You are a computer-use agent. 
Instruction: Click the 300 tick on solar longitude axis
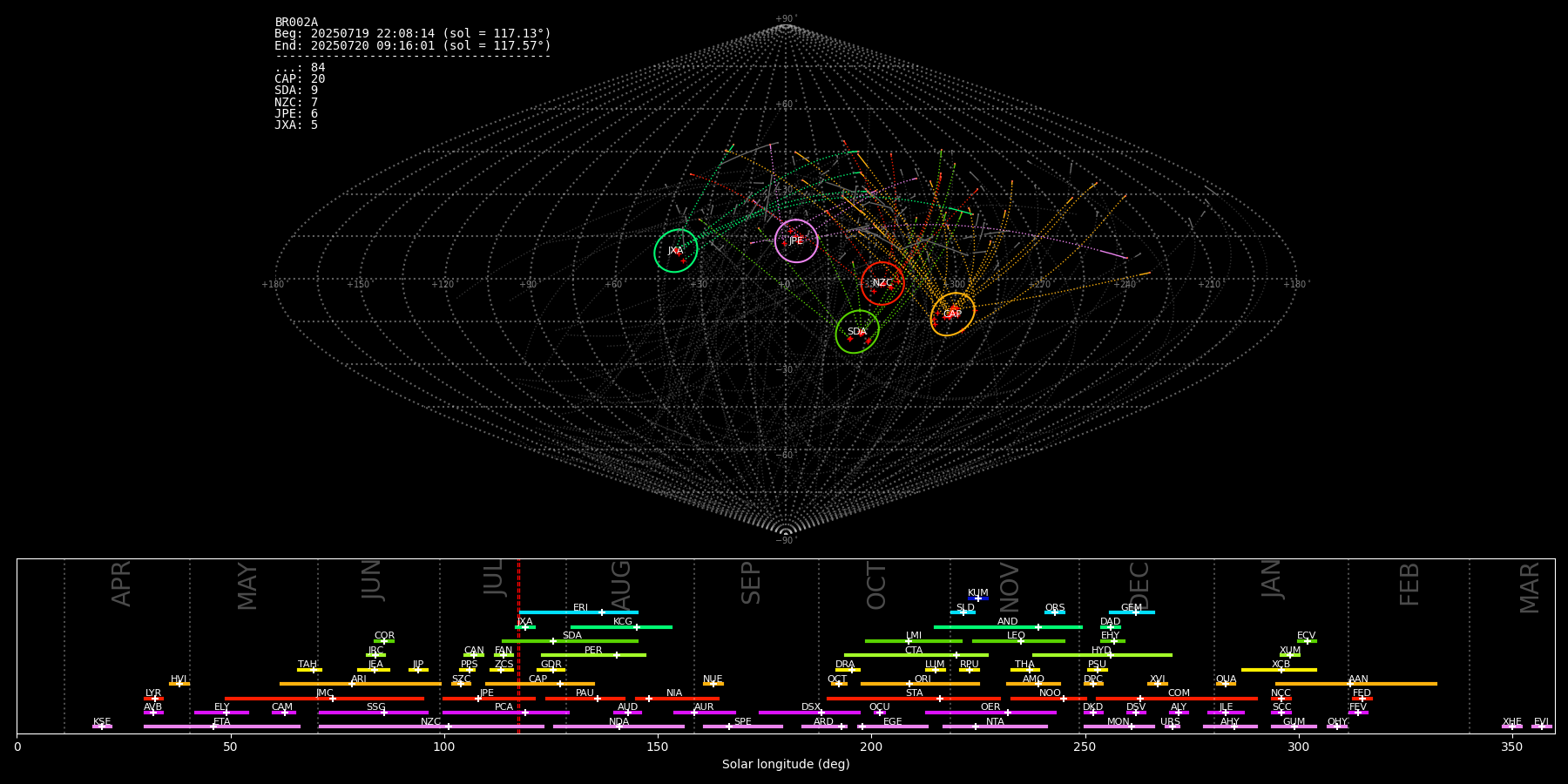point(1298,747)
